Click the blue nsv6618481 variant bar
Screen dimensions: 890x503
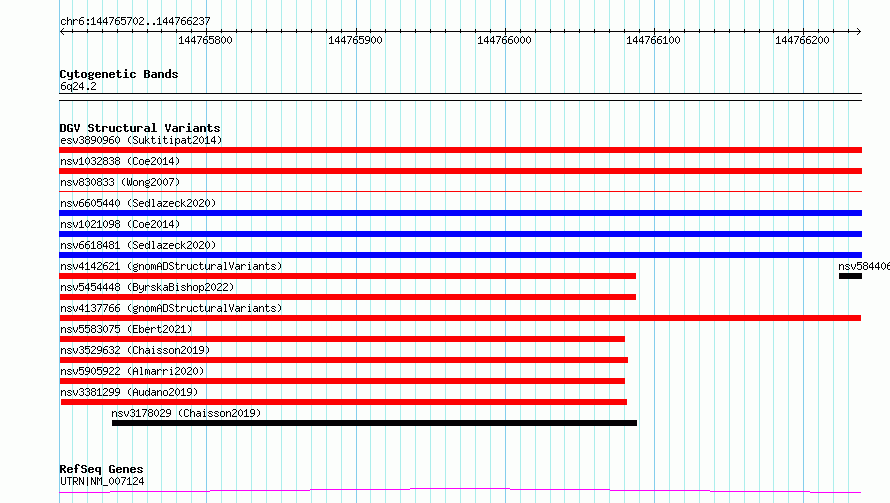tap(460, 255)
